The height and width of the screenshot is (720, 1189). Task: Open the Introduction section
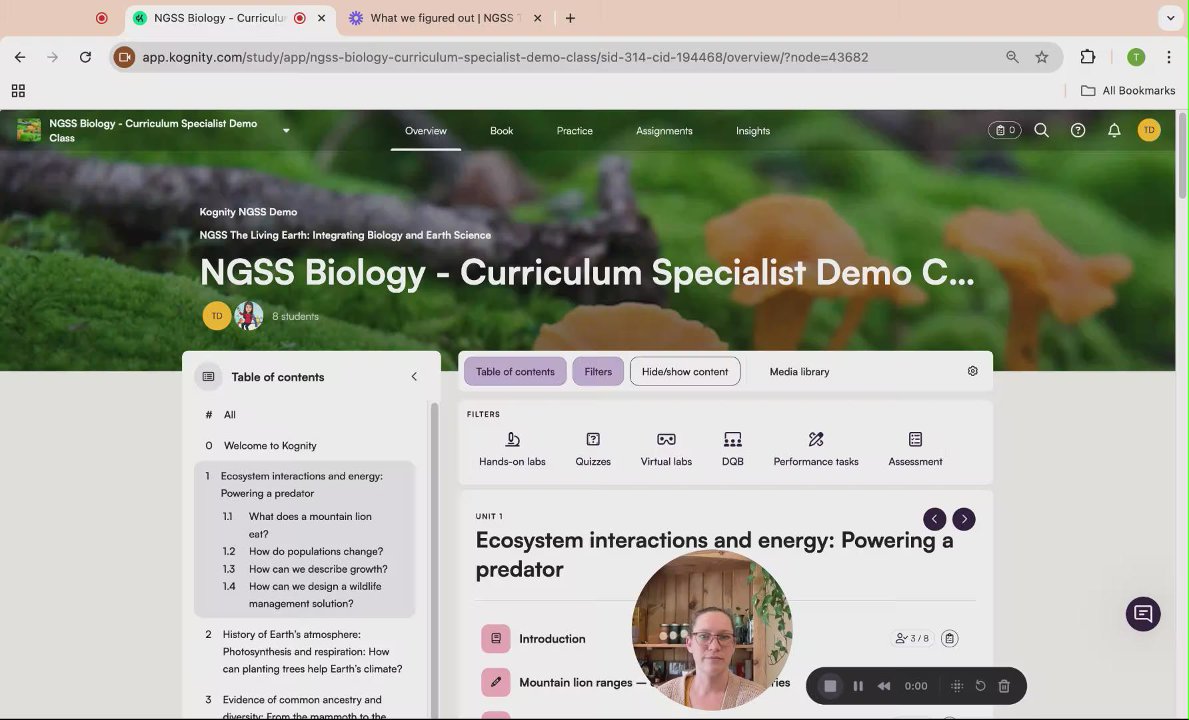click(x=551, y=639)
